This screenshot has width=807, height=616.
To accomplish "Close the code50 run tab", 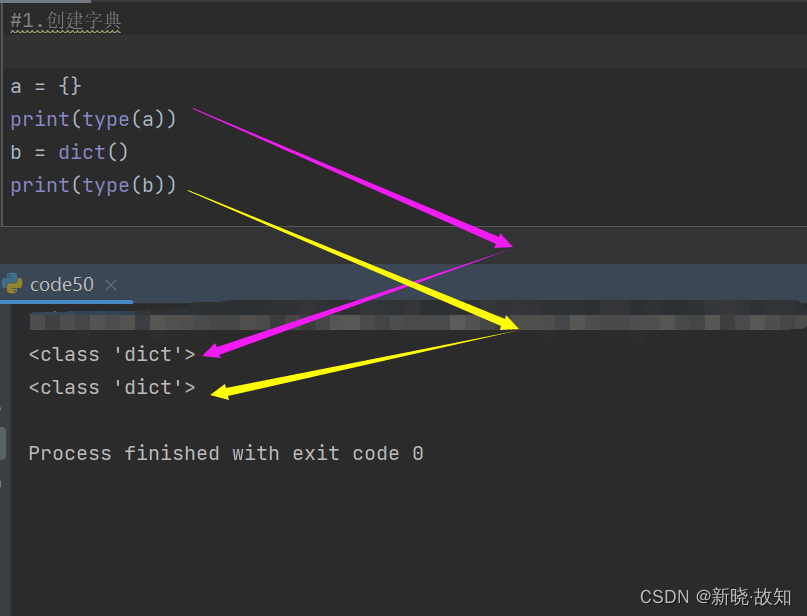I will pos(111,285).
